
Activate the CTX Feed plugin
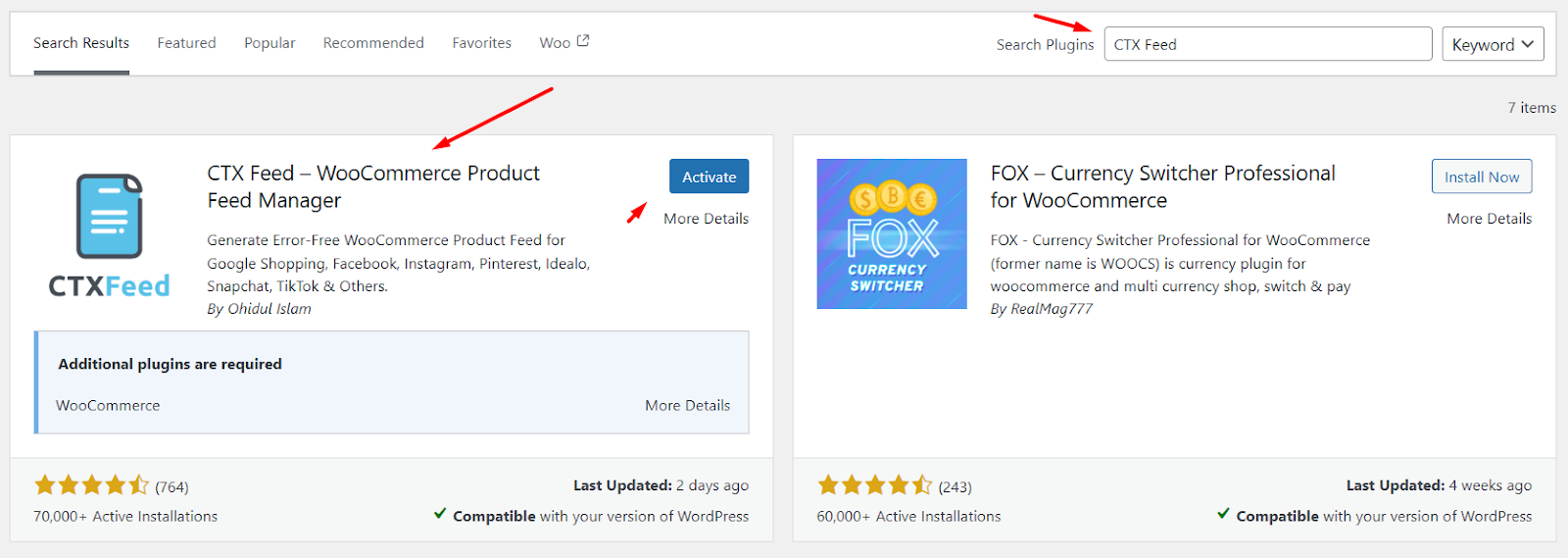coord(709,177)
